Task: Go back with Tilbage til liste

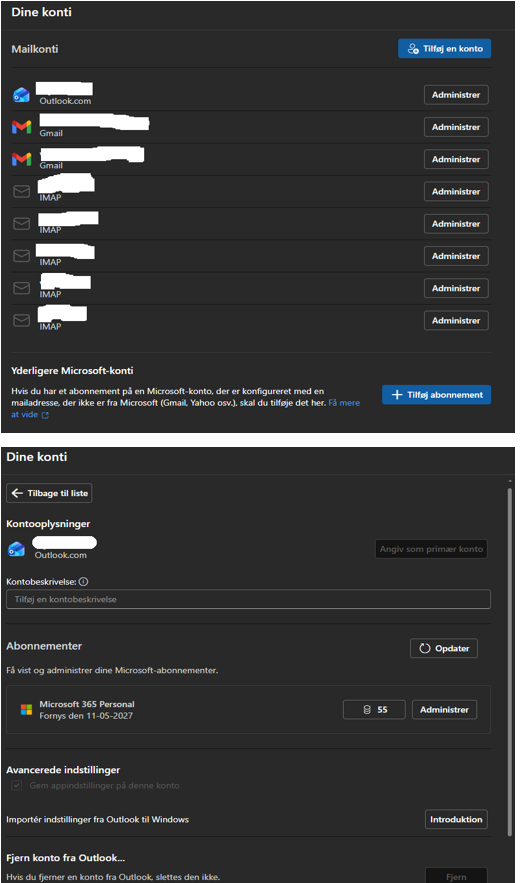Action: (x=50, y=493)
